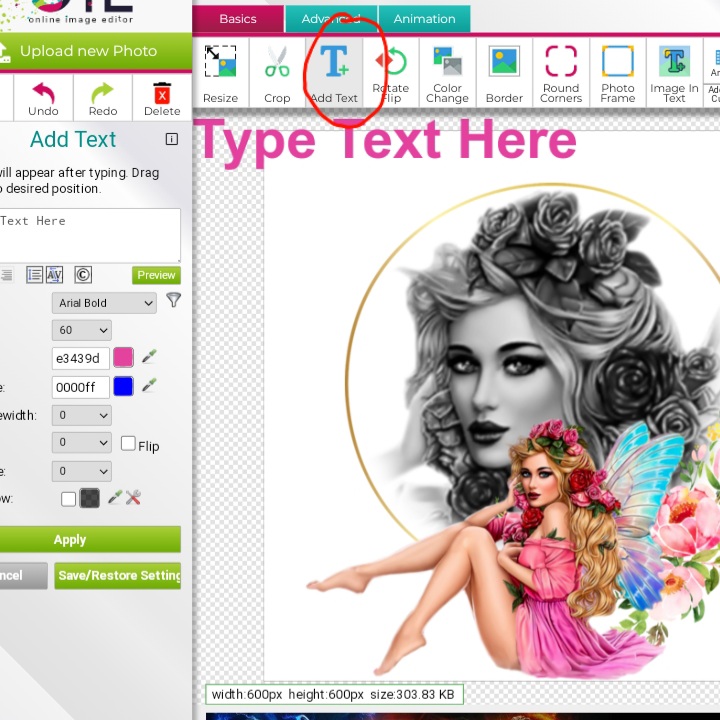Toggle the shadow checkbox

point(68,499)
